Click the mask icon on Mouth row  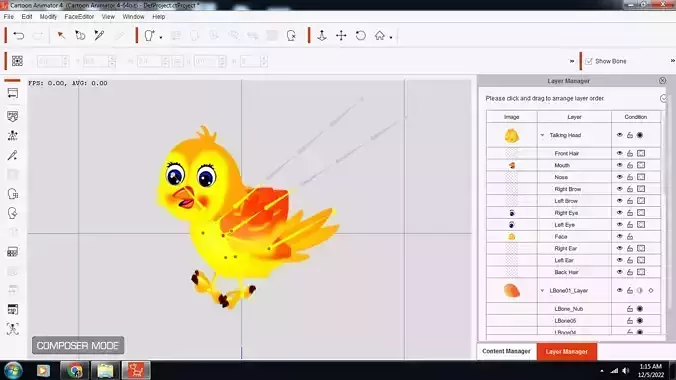641,165
